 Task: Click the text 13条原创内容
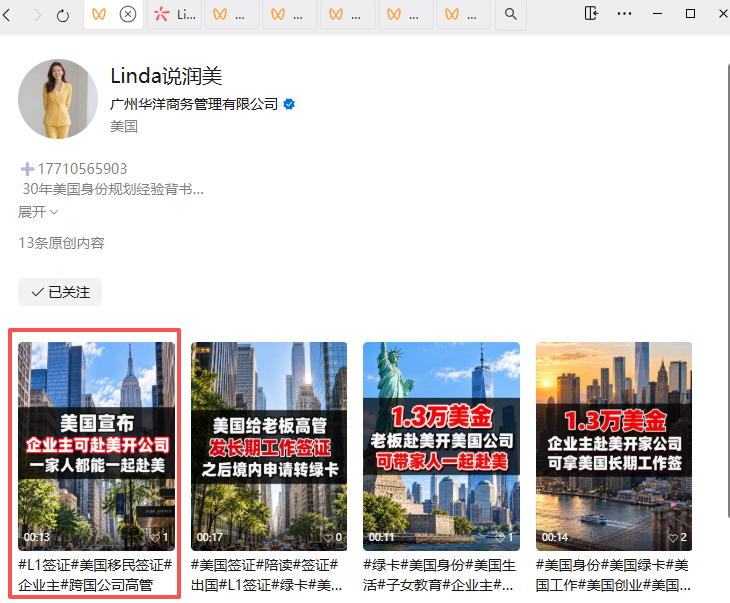61,243
